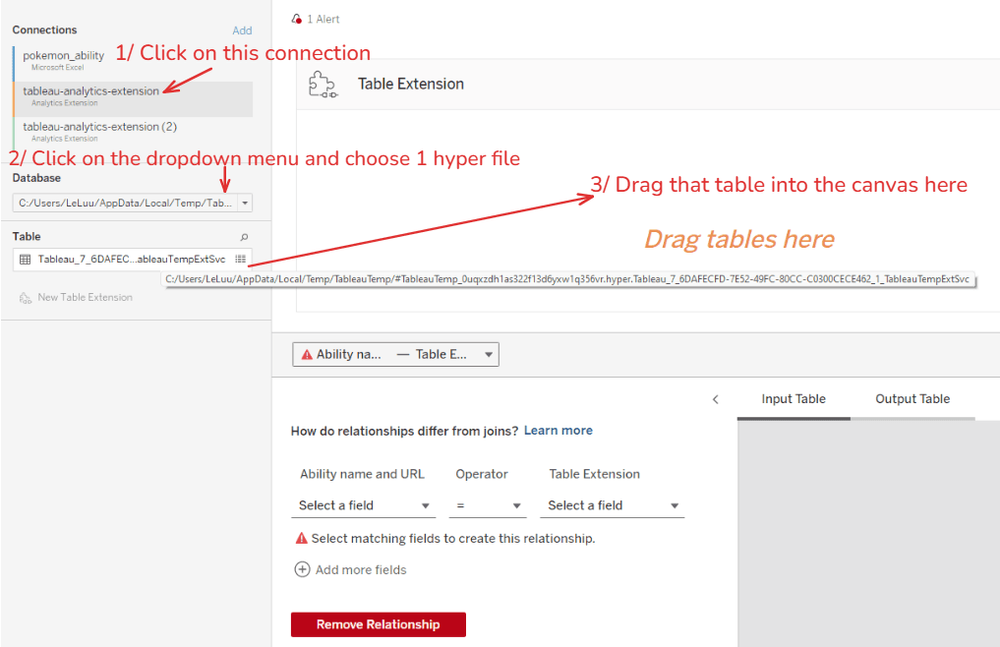The height and width of the screenshot is (647, 1000).
Task: Click the table icon before Tableau_7_6DAFEC
Action: pyautogui.click(x=25, y=259)
